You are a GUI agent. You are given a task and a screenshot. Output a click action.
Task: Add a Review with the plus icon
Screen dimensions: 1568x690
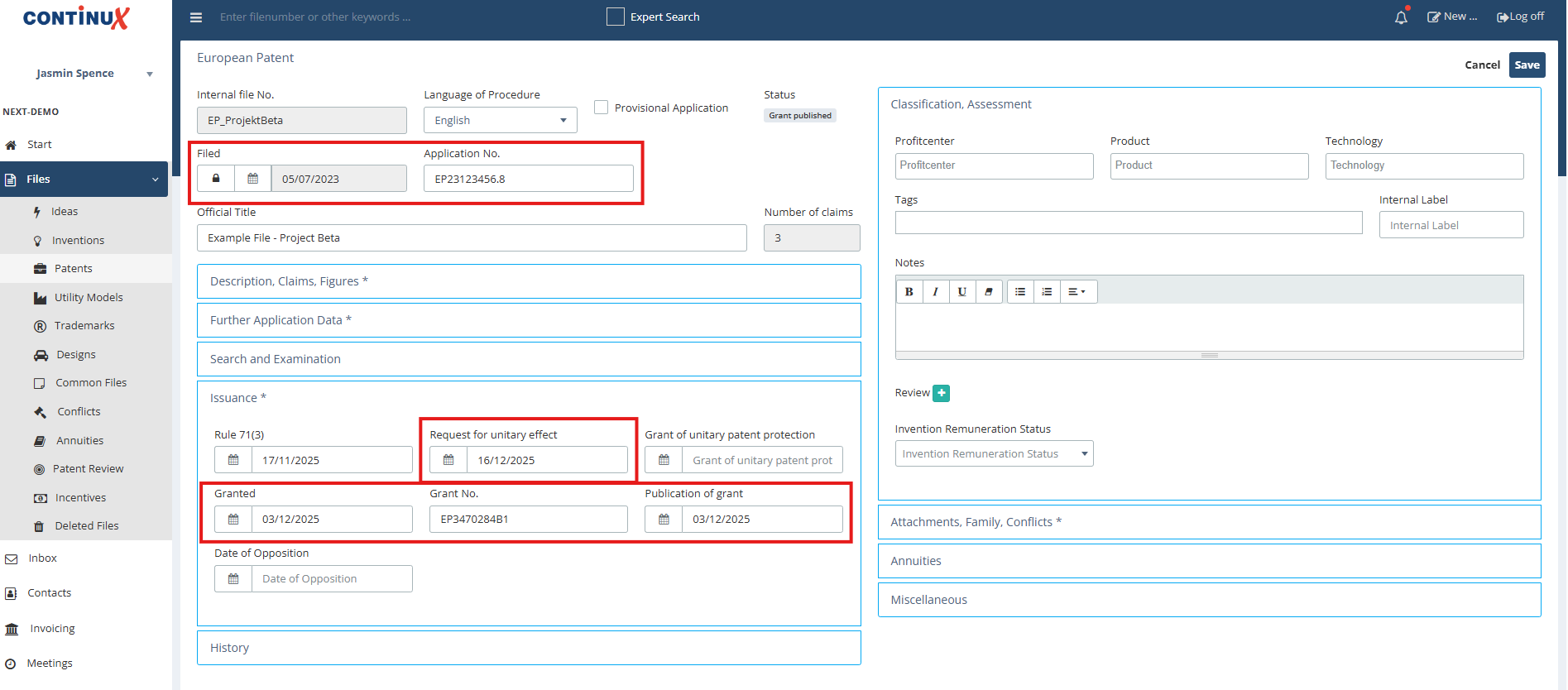point(942,393)
